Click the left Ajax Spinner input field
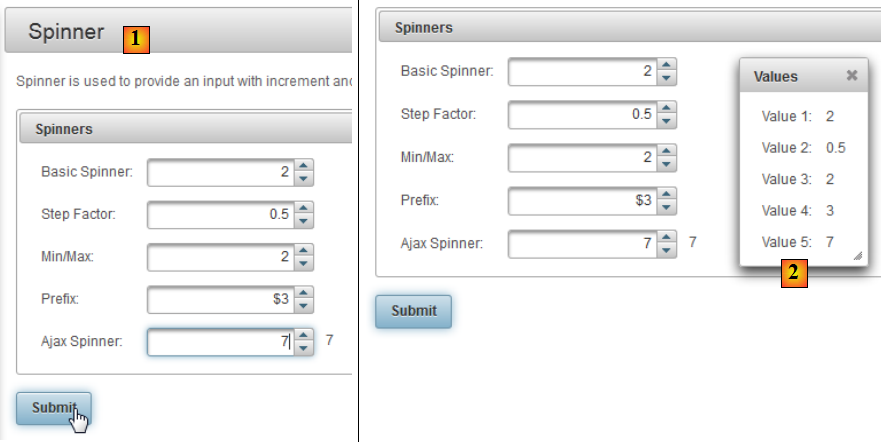This screenshot has width=881, height=442. click(220, 343)
